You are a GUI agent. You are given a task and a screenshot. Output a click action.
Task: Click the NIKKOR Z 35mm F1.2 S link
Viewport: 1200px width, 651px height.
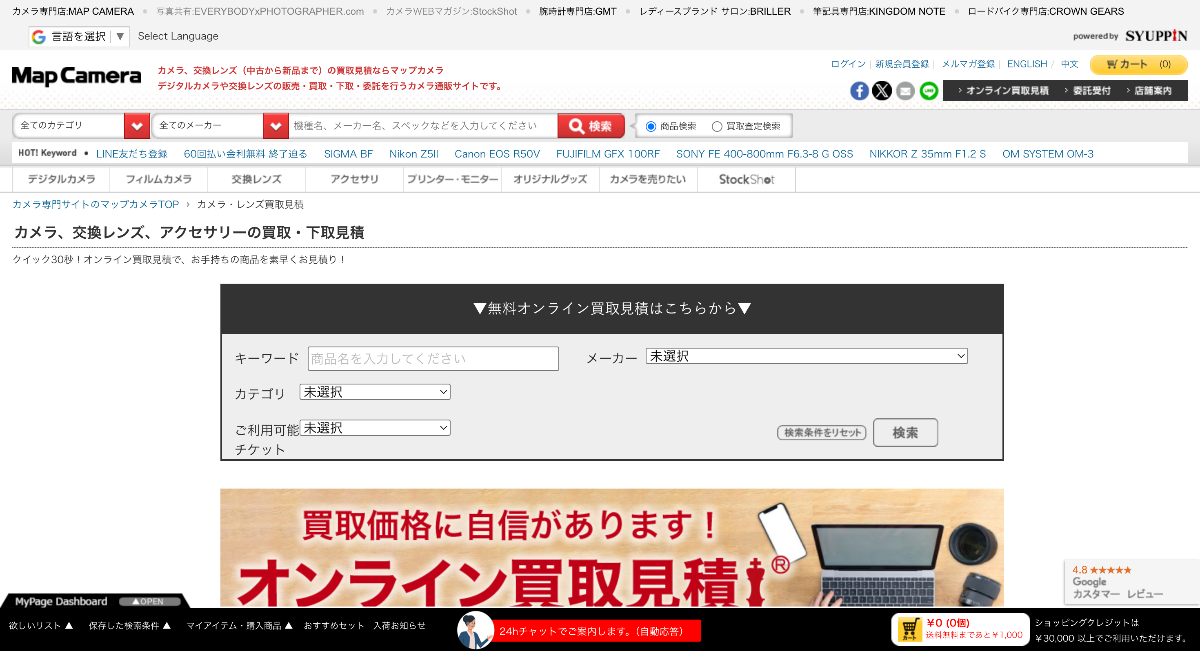[928, 154]
